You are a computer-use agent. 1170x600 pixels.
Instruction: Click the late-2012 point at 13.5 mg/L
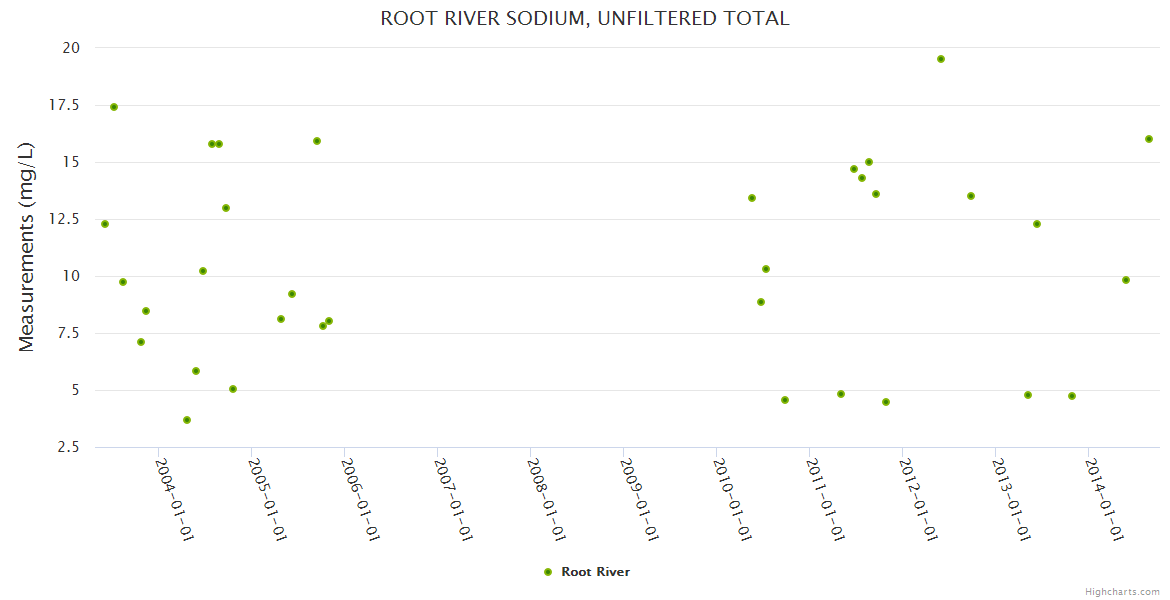pyautogui.click(x=971, y=196)
